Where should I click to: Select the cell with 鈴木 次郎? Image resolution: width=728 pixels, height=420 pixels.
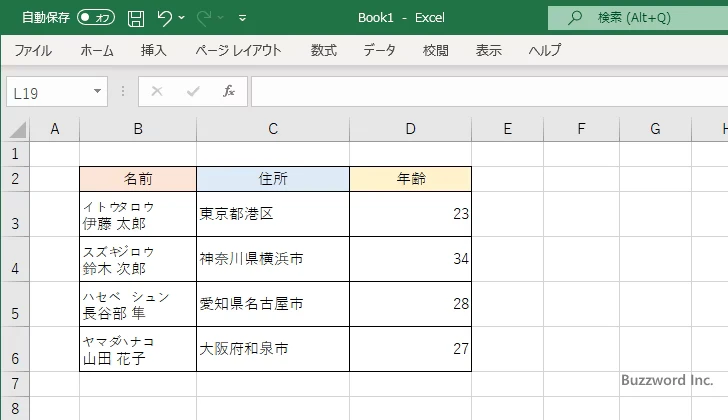point(138,259)
